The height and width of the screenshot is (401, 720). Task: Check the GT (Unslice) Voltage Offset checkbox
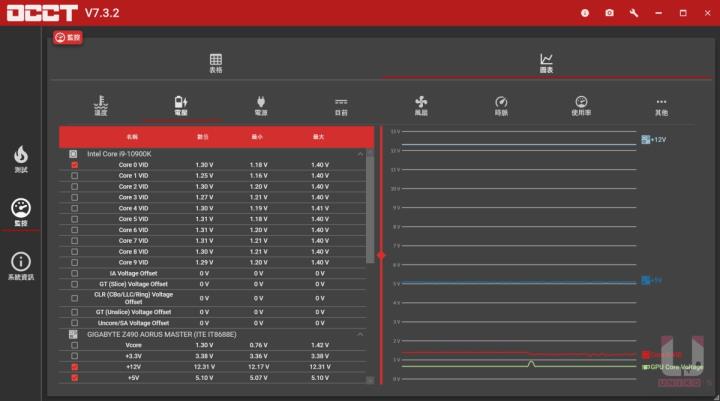(x=74, y=312)
